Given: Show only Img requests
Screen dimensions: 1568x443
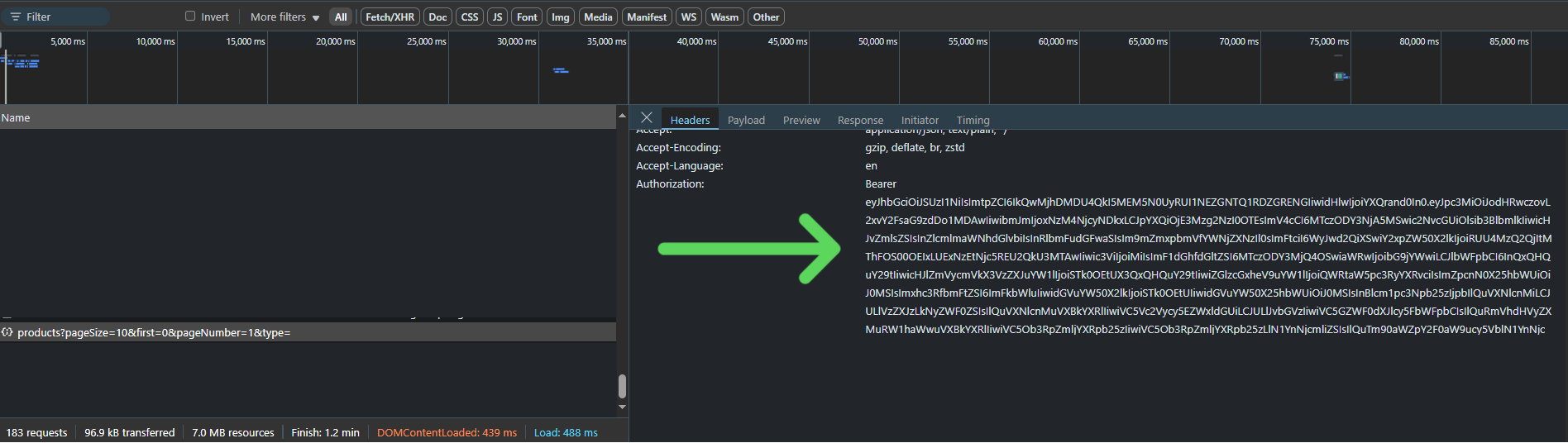Looking at the screenshot, I should tap(561, 17).
